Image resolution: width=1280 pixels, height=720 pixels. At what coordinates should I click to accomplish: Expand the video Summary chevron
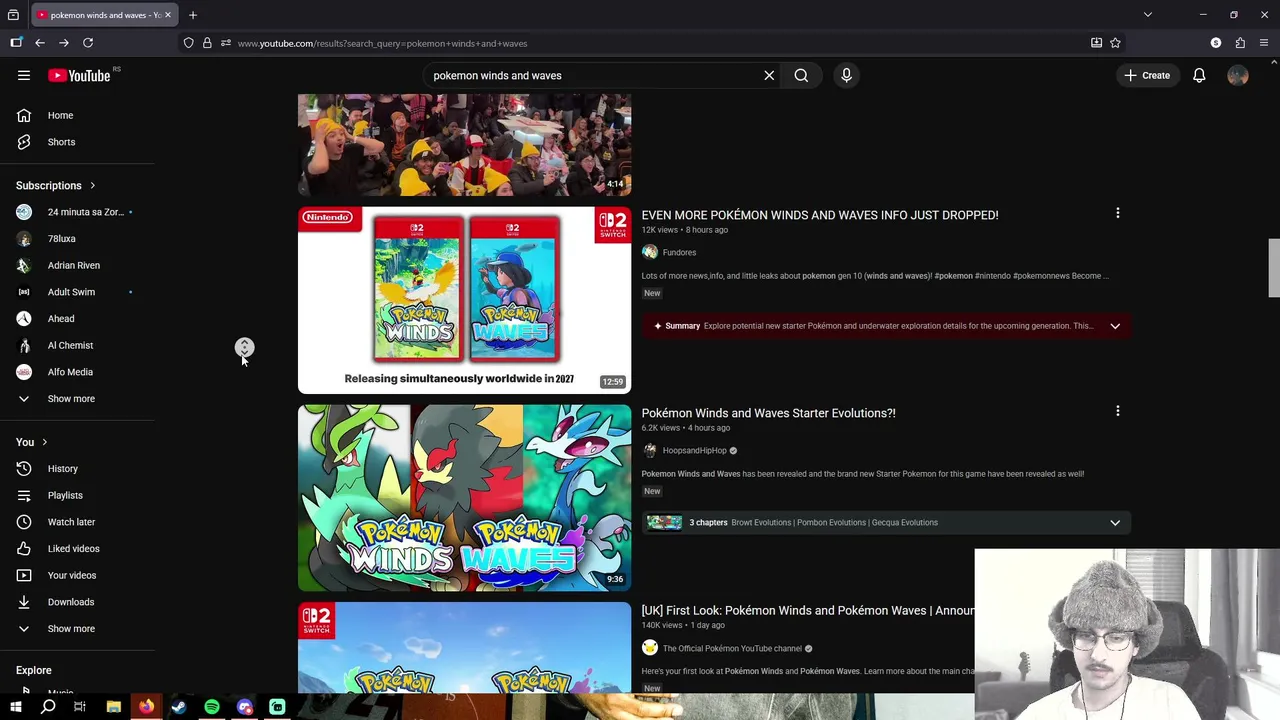1115,326
